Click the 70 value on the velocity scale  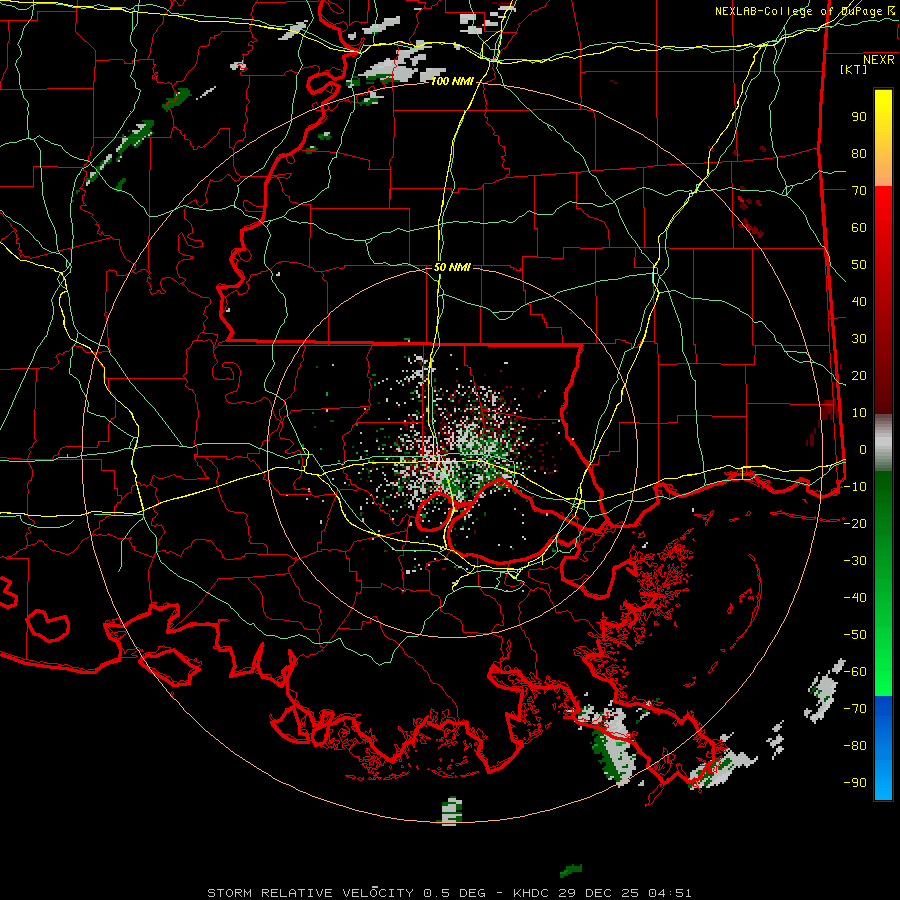coord(859,191)
